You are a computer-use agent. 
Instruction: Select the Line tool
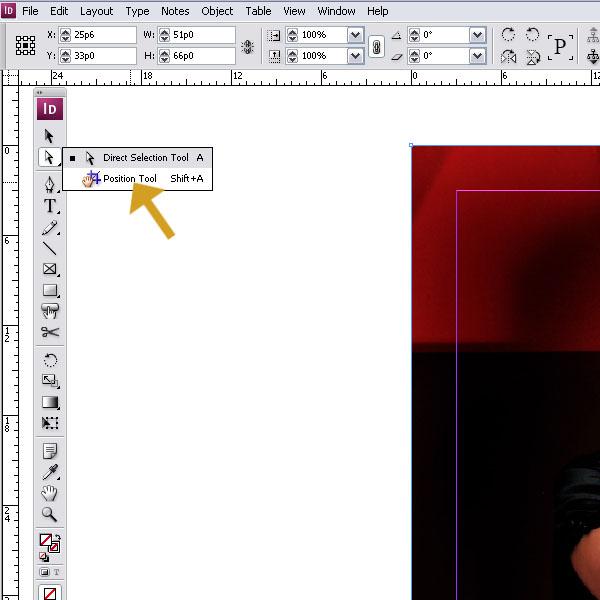49,248
